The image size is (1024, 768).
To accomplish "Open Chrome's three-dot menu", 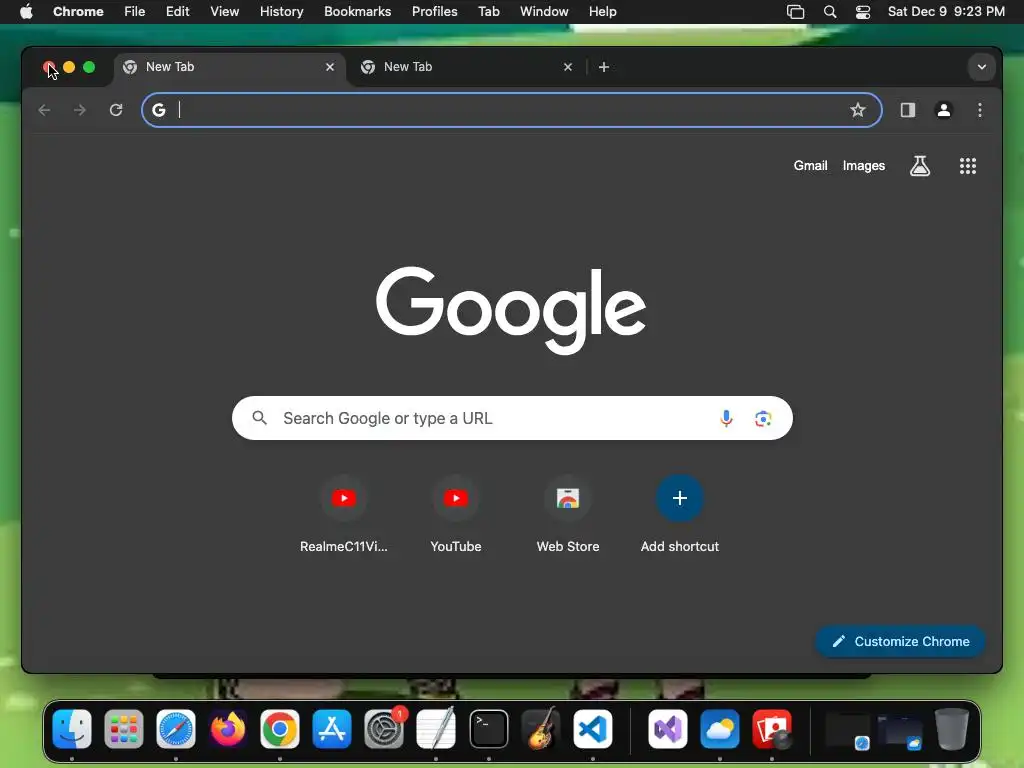I will tap(980, 110).
